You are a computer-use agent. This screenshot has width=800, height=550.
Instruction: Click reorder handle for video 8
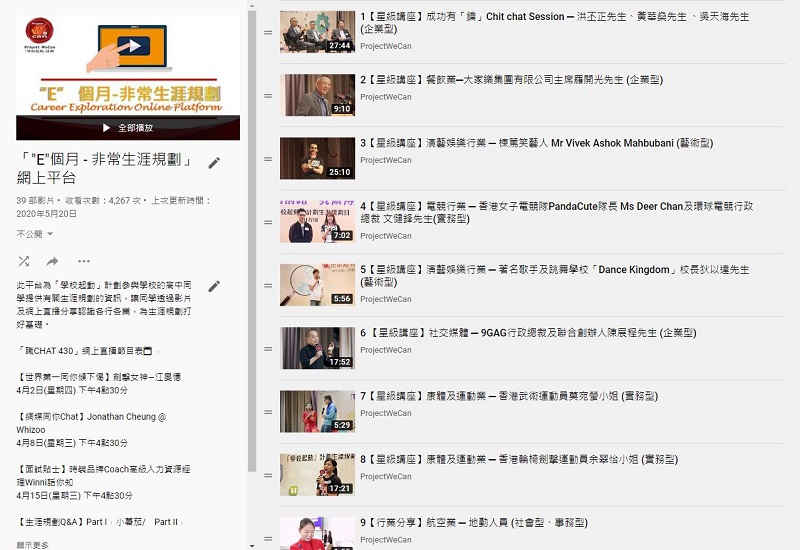[x=268, y=476]
